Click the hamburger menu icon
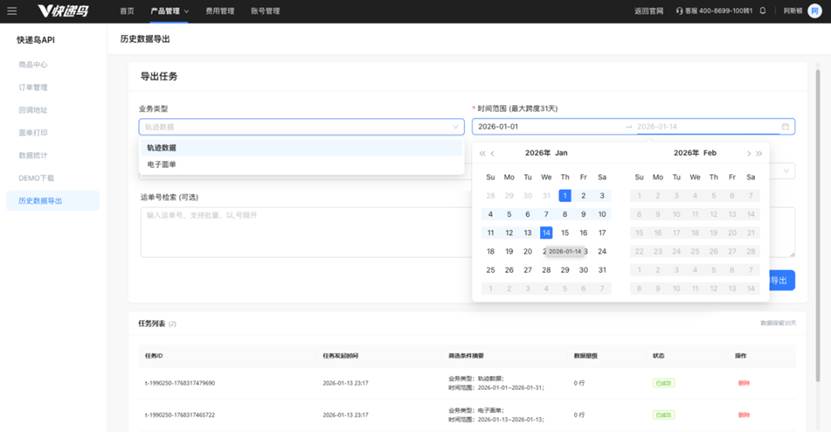This screenshot has height=432, width=831. (x=12, y=11)
